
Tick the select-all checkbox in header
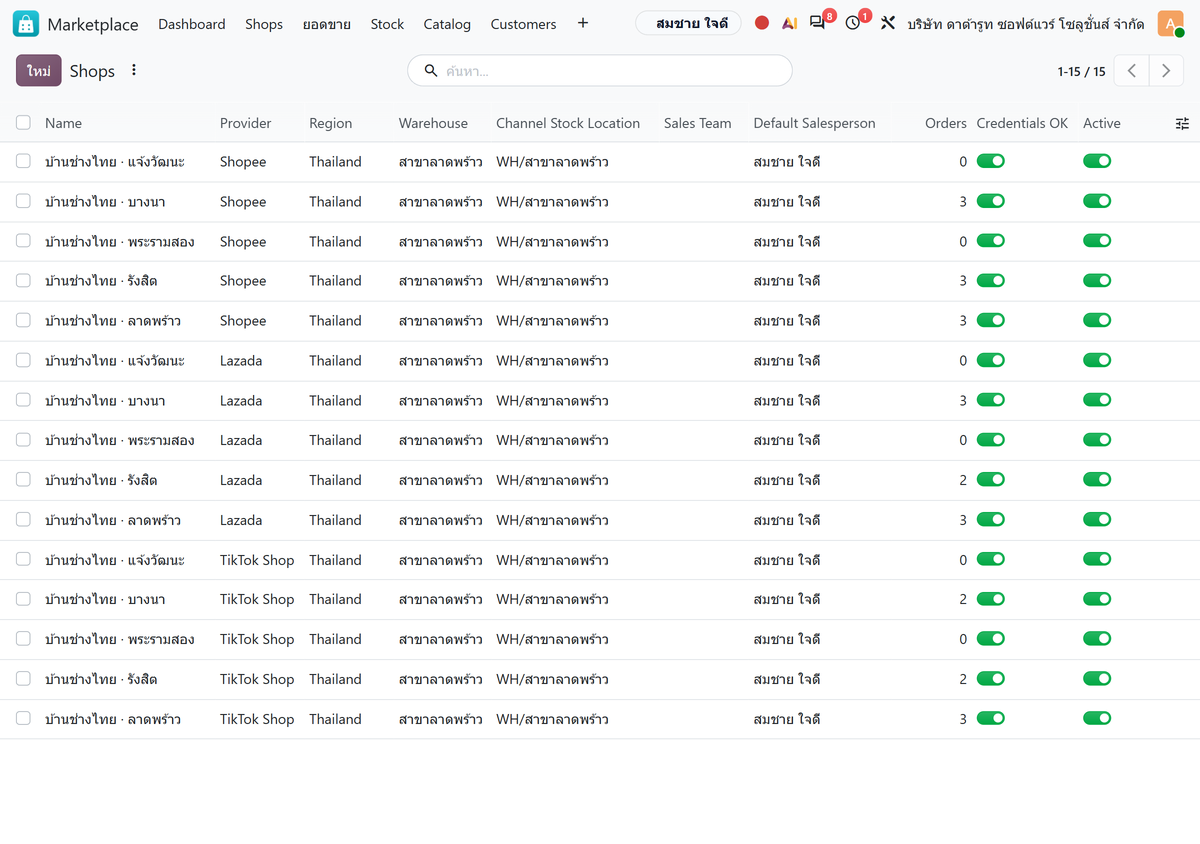click(23, 123)
